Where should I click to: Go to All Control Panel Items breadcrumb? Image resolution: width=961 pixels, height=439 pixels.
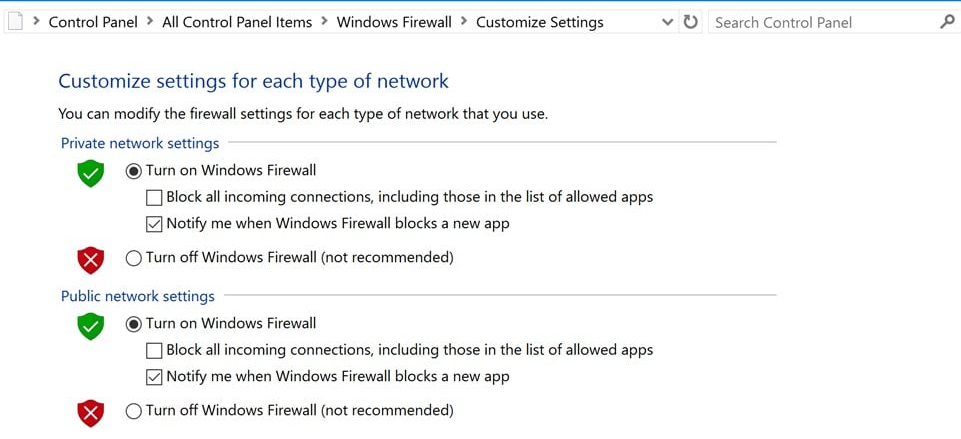coord(237,22)
